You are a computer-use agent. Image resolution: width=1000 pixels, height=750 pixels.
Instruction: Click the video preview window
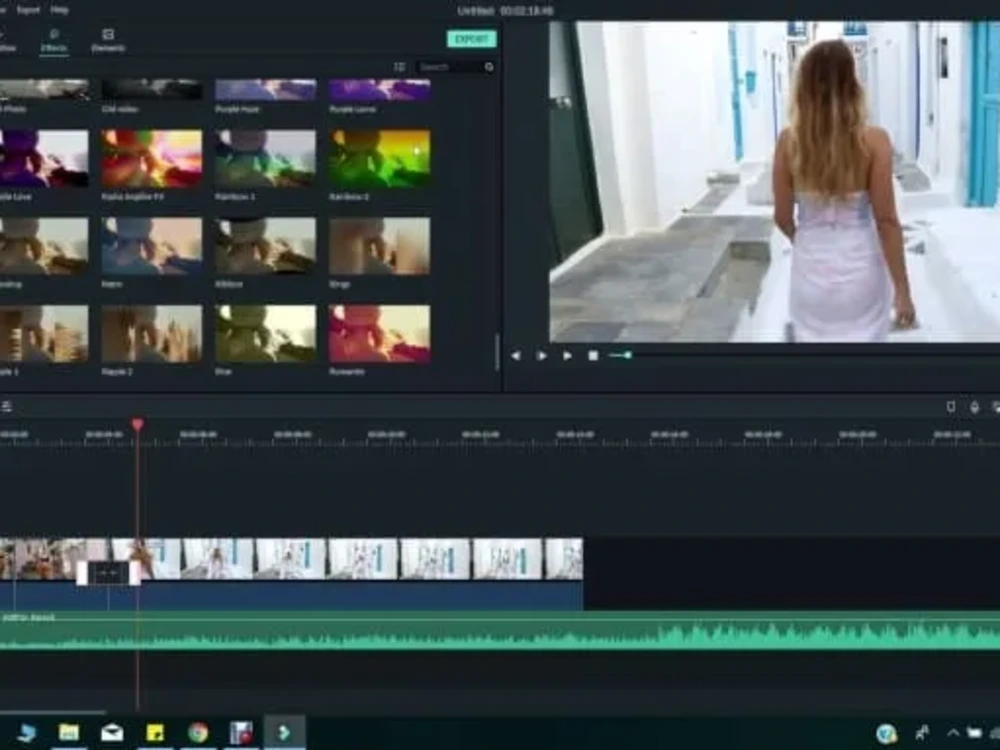tap(774, 182)
